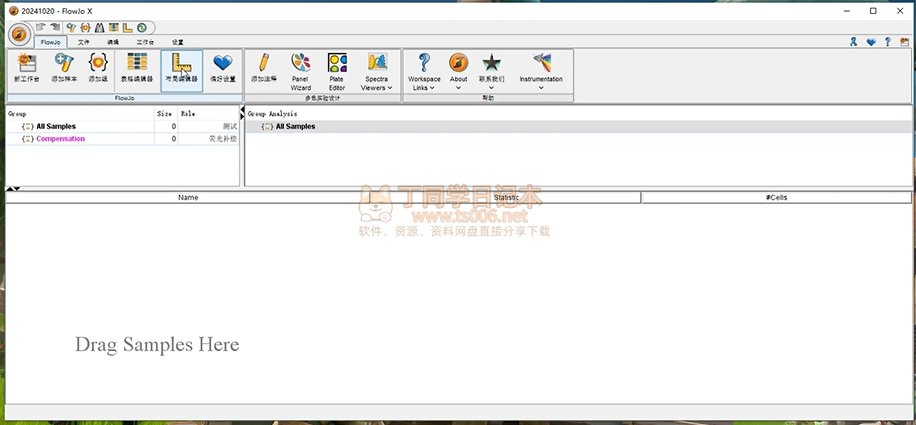916x425 pixels.
Task: Click green circular arrow in quick access toolbar
Action: pyautogui.click(x=141, y=27)
